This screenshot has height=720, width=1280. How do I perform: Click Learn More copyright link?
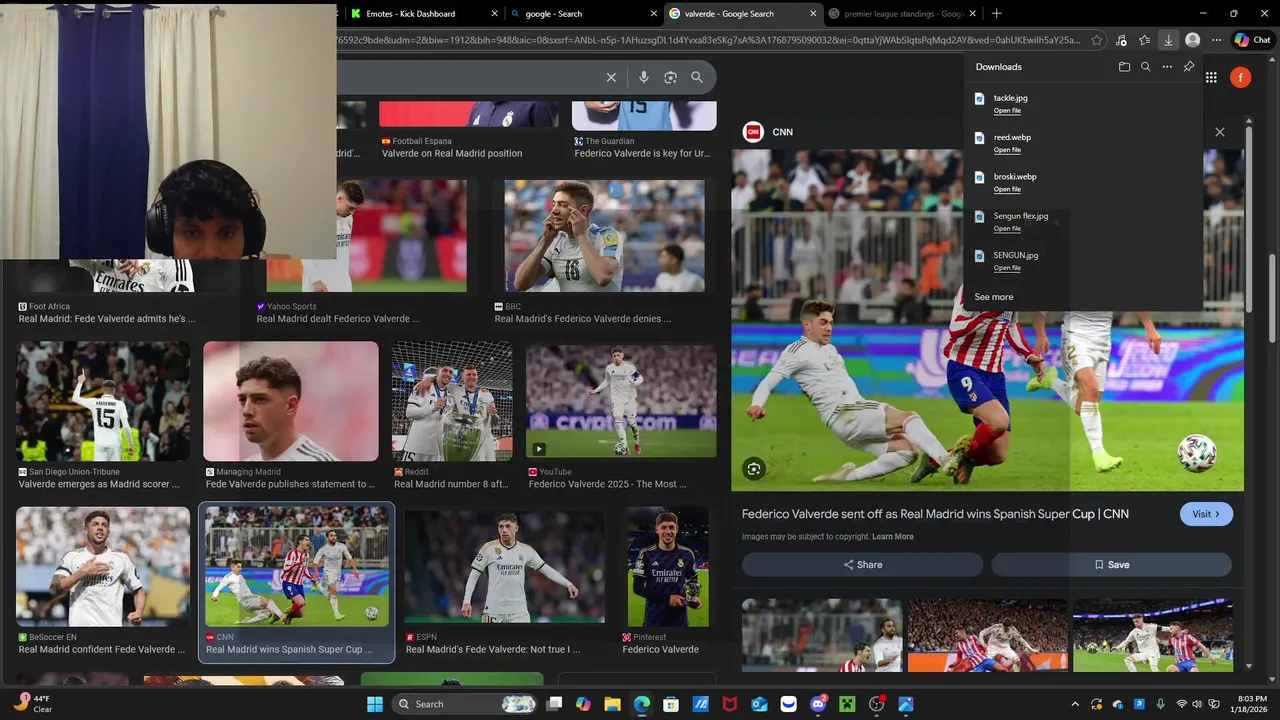click(x=893, y=537)
